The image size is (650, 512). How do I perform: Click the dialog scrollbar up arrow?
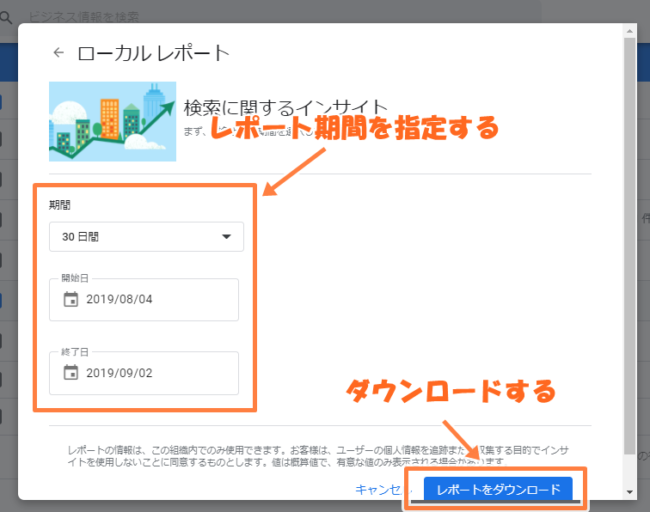tap(630, 31)
